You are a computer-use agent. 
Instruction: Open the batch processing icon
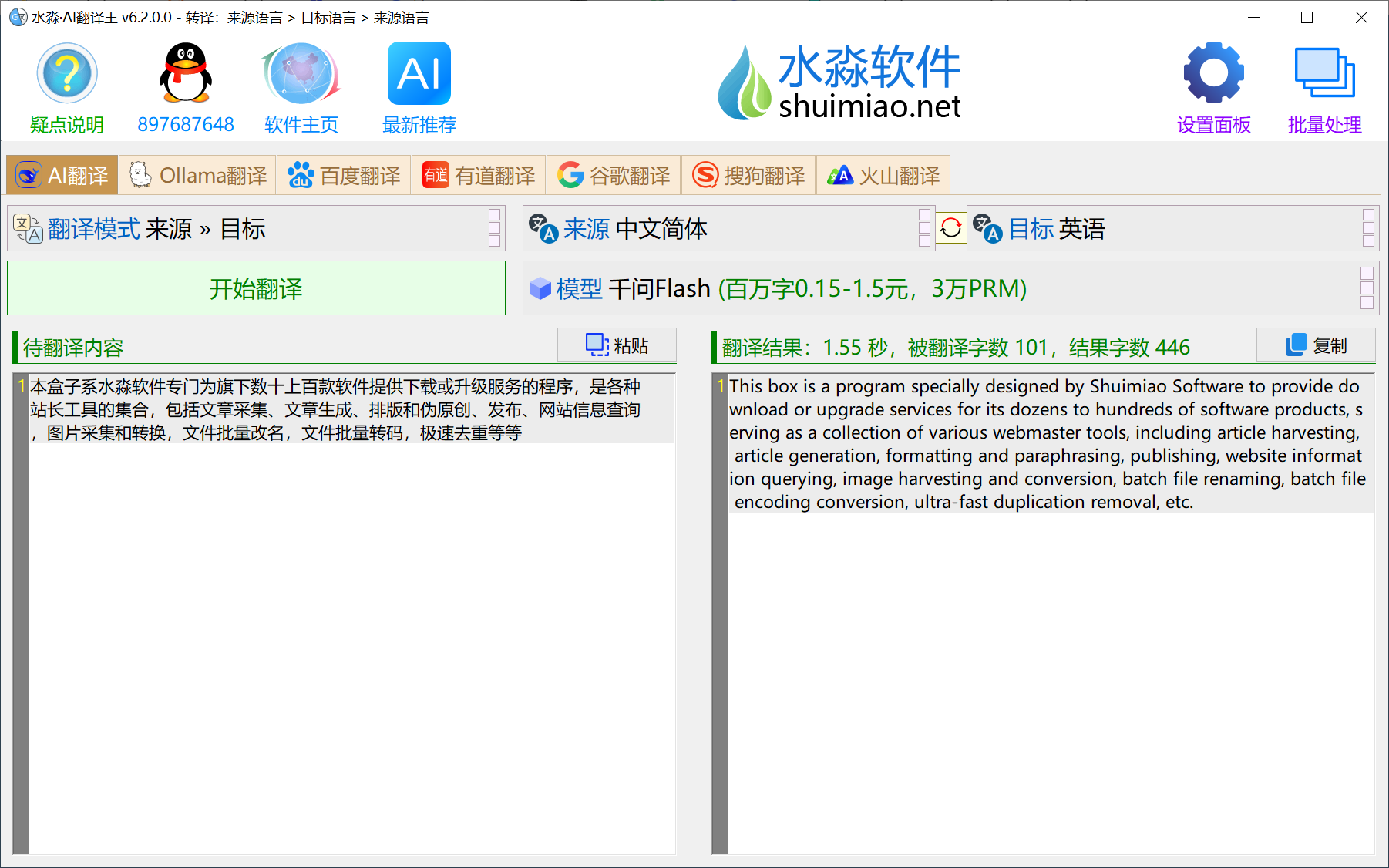coord(1323,74)
